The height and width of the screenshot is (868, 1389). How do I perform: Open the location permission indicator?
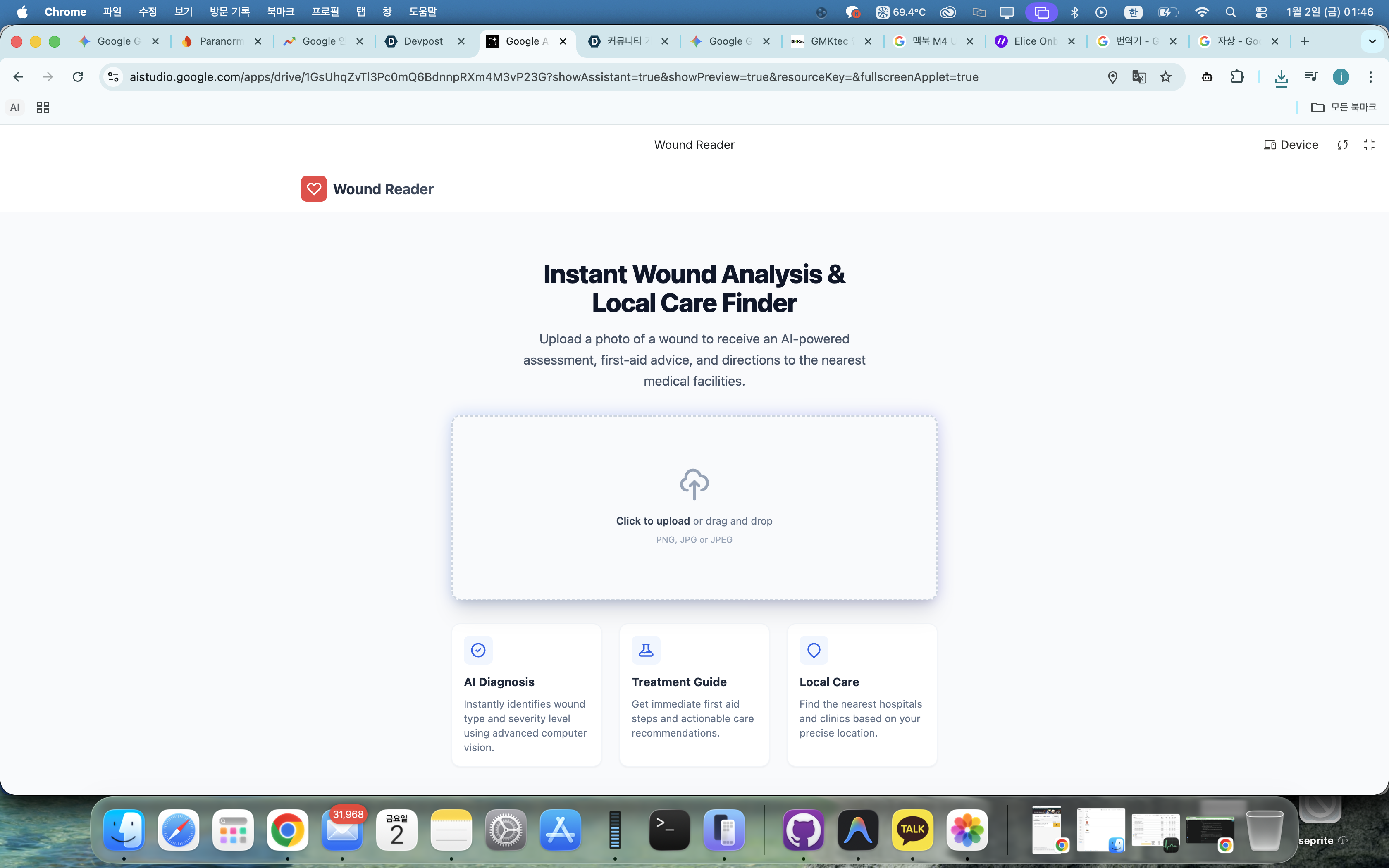(x=1112, y=77)
